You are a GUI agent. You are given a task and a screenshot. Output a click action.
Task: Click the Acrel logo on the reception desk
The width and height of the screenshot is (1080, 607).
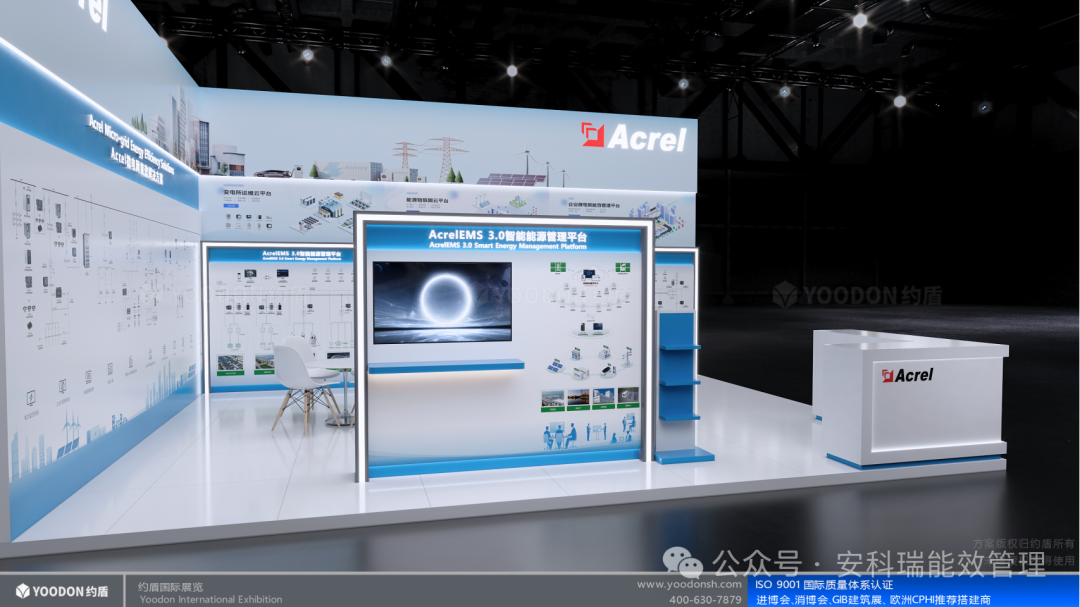(907, 375)
